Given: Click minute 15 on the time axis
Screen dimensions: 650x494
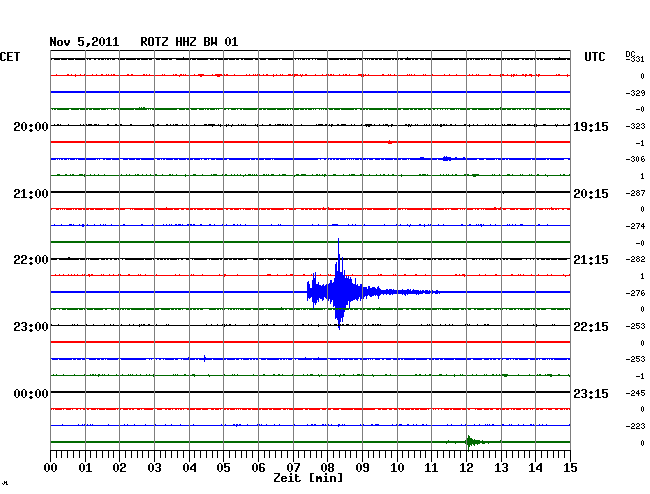Looking at the screenshot, I should coord(570,467).
